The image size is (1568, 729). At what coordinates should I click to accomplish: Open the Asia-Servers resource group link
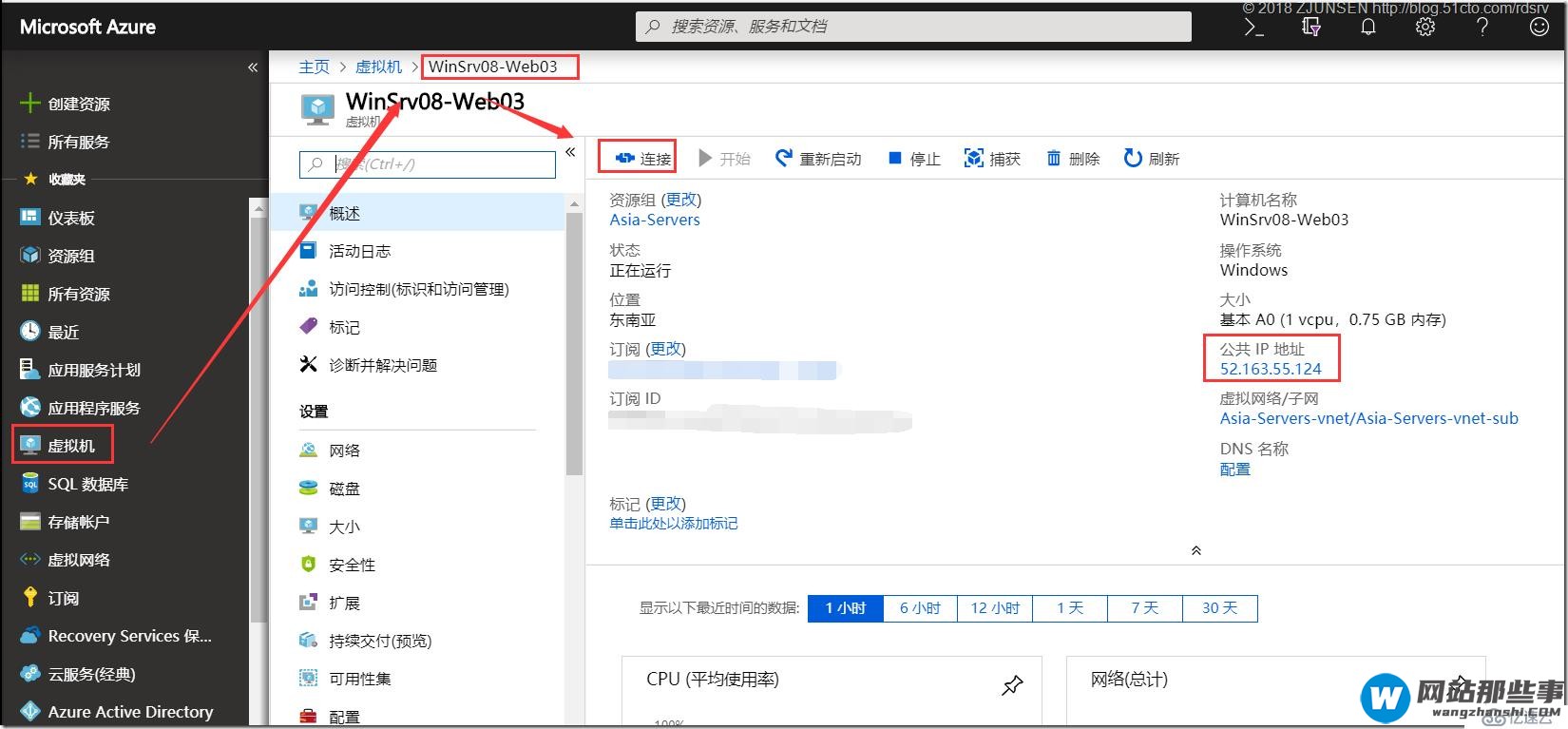[x=655, y=220]
